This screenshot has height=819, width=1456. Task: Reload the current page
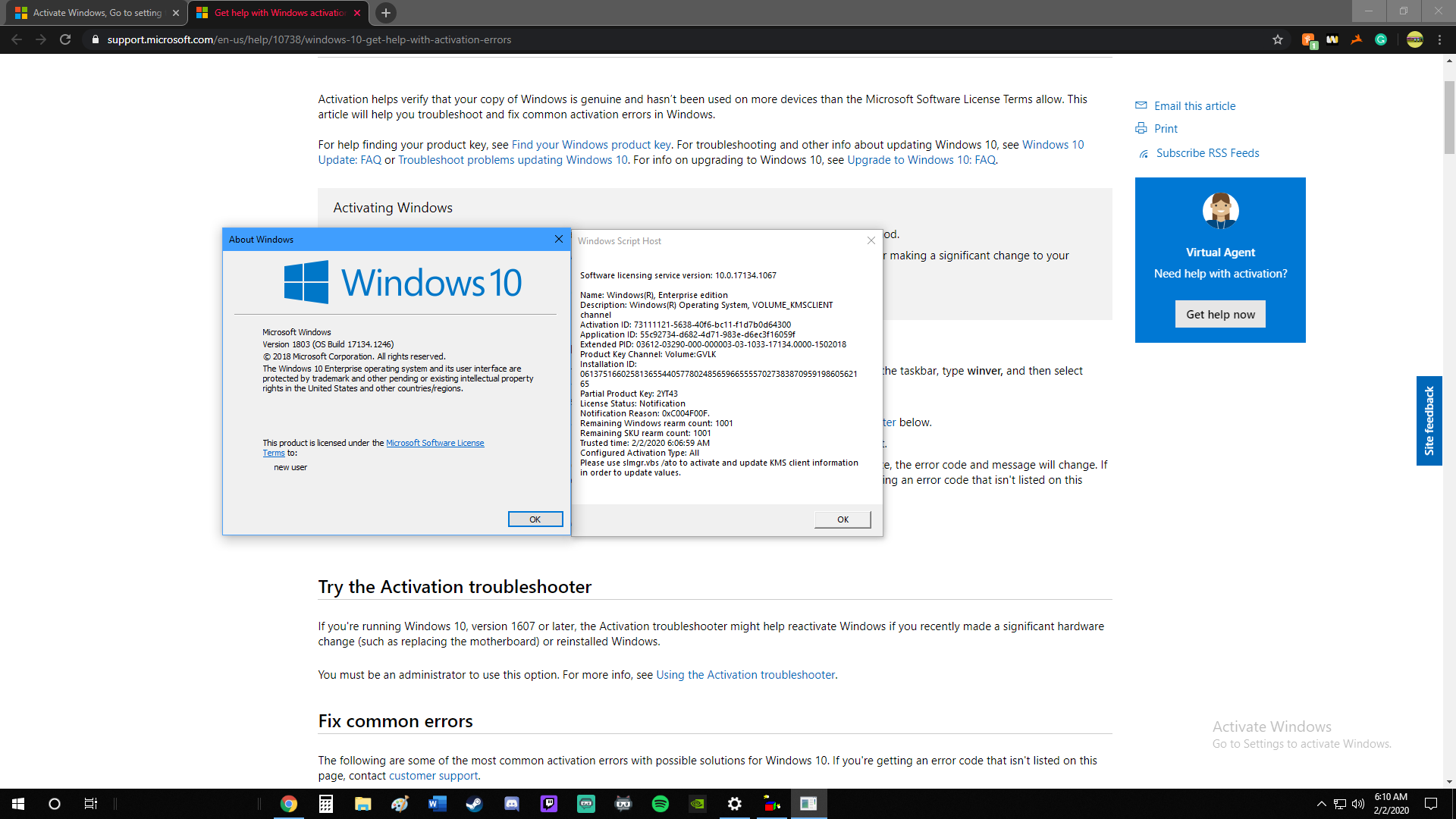tap(65, 39)
